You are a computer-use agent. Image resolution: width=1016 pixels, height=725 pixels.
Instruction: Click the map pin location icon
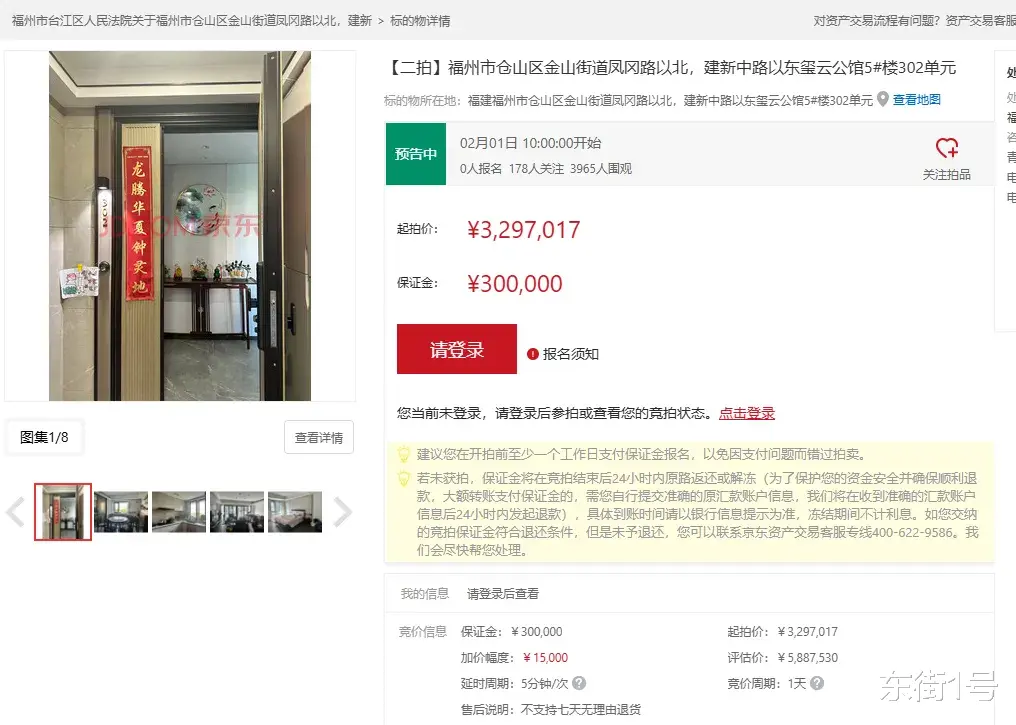click(x=883, y=100)
